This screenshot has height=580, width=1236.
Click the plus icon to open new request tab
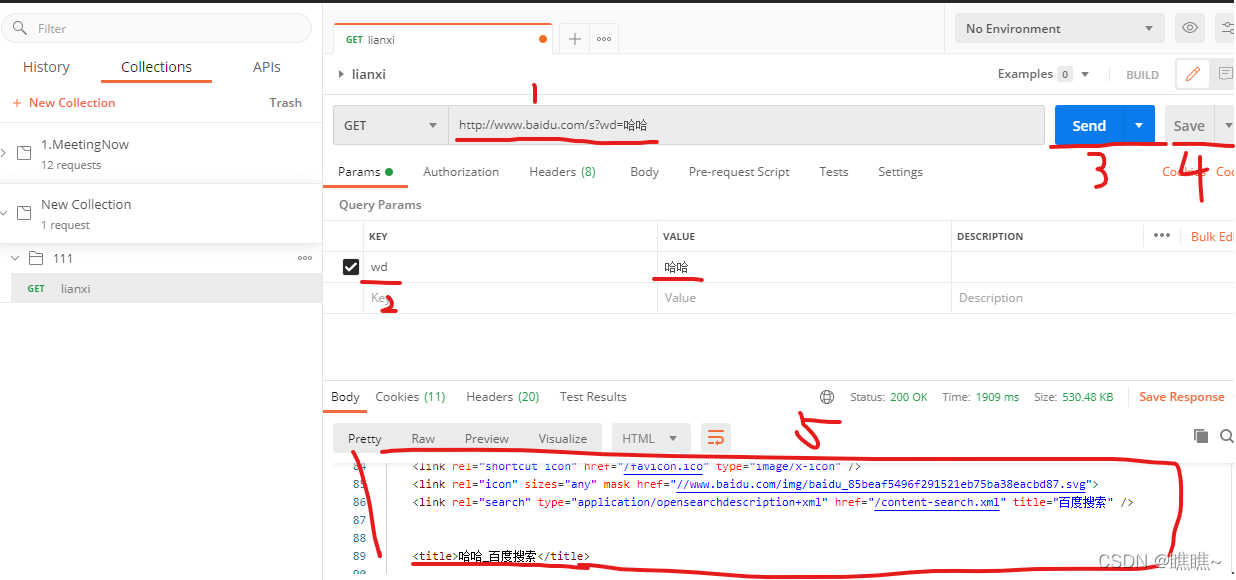574,39
